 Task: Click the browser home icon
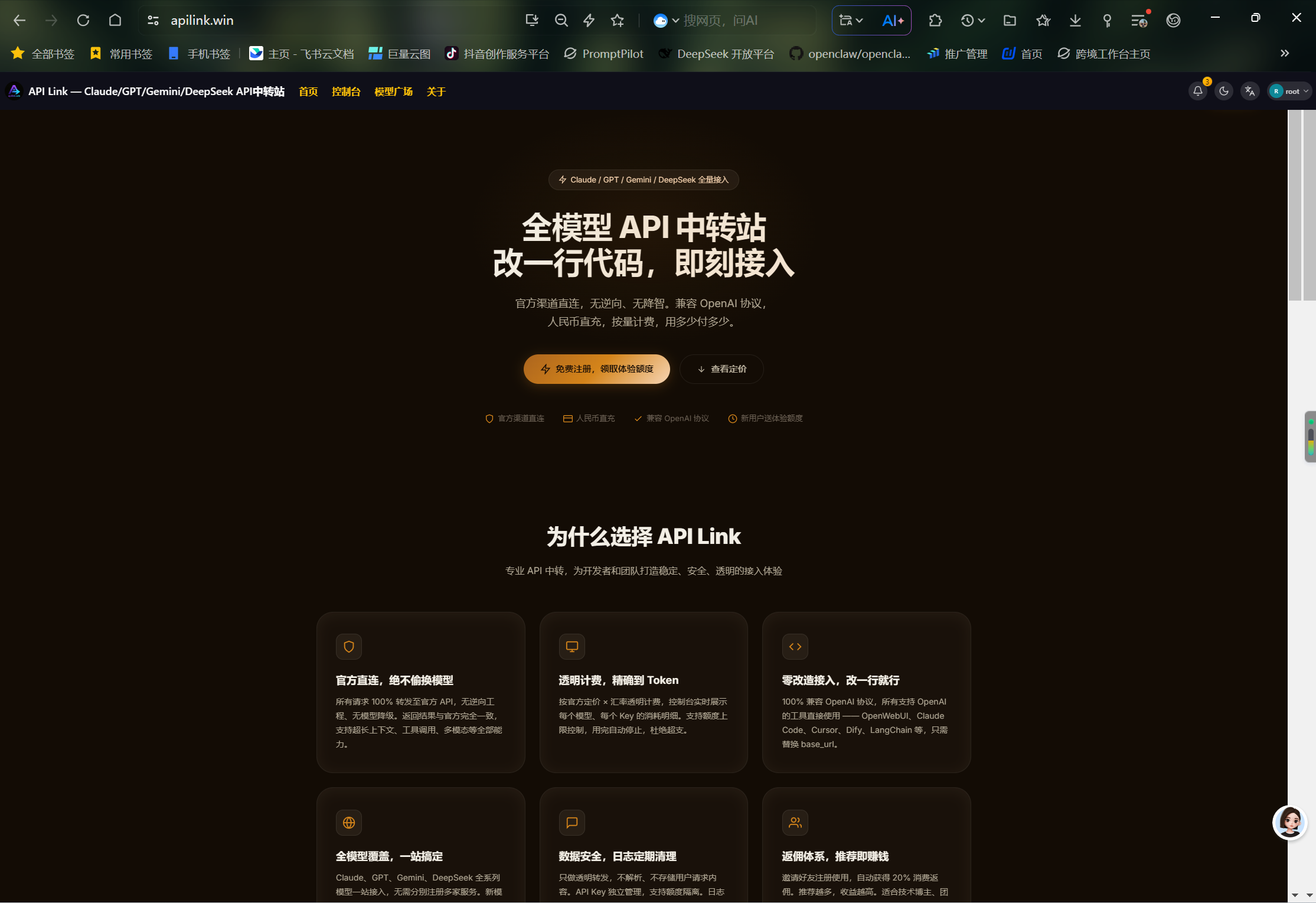coord(115,20)
